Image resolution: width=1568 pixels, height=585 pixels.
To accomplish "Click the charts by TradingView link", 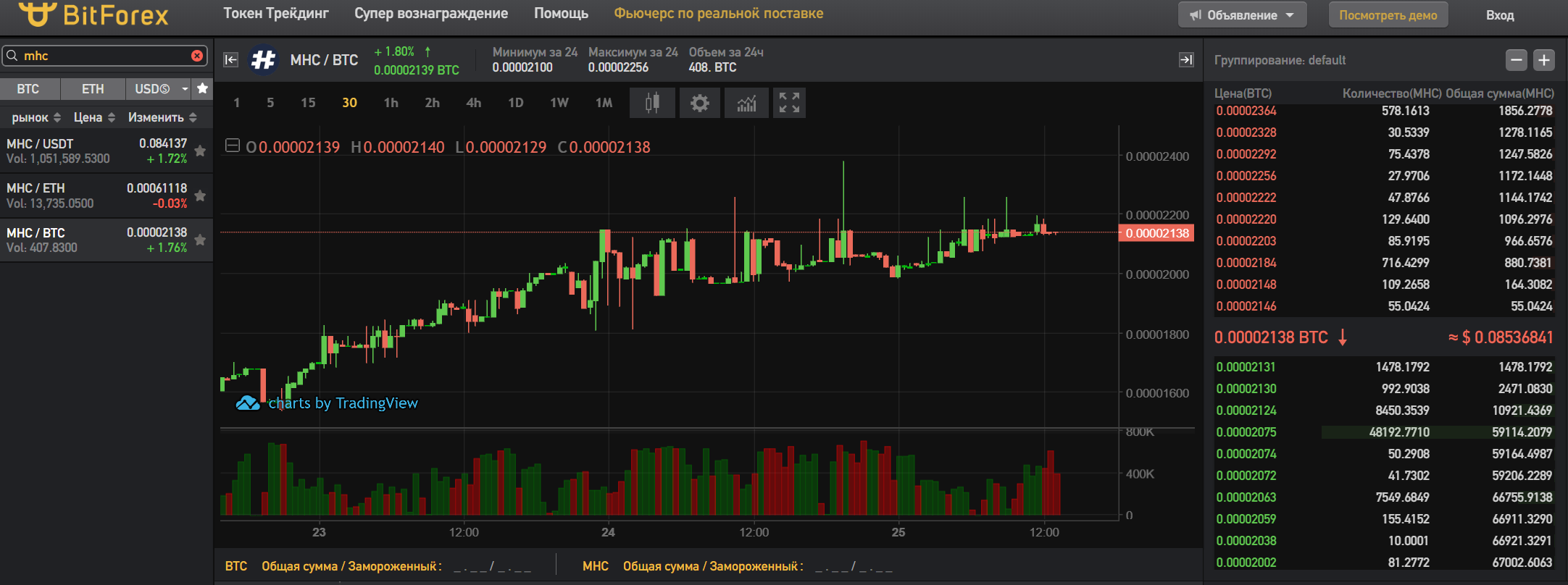I will [328, 403].
